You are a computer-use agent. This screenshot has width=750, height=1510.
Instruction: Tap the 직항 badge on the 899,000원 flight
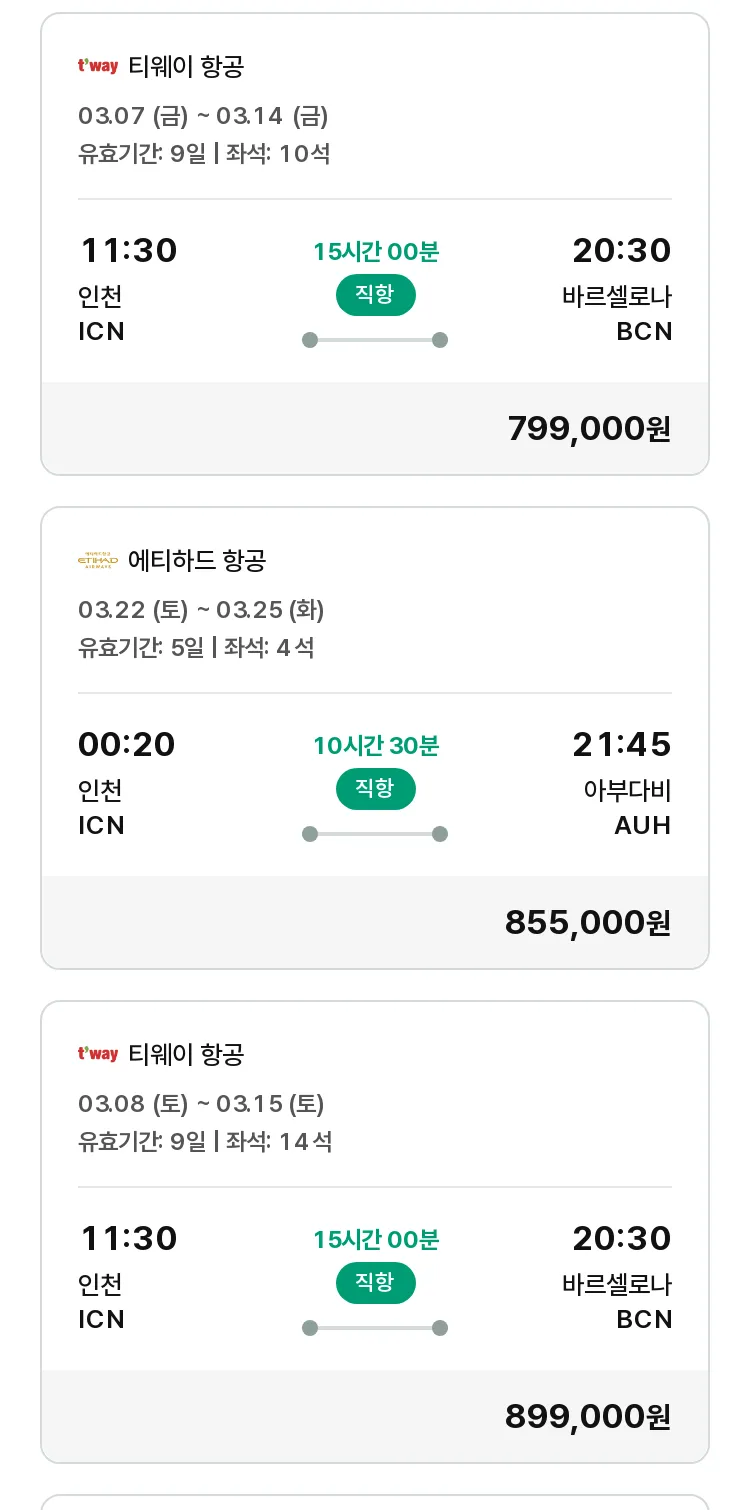375,1283
